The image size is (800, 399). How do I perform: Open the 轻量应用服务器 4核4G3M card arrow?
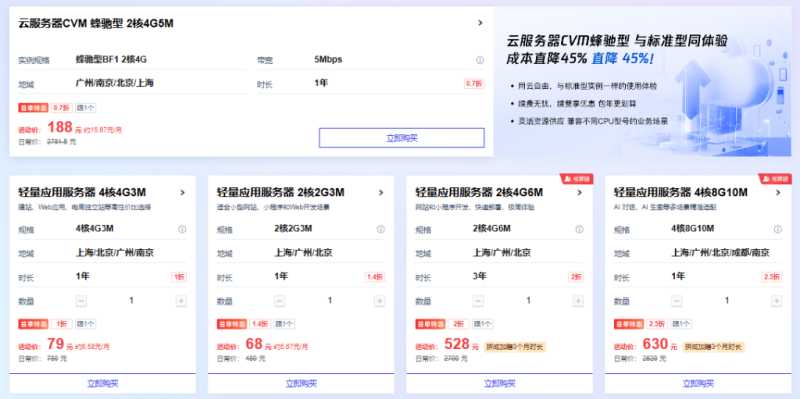click(x=182, y=192)
